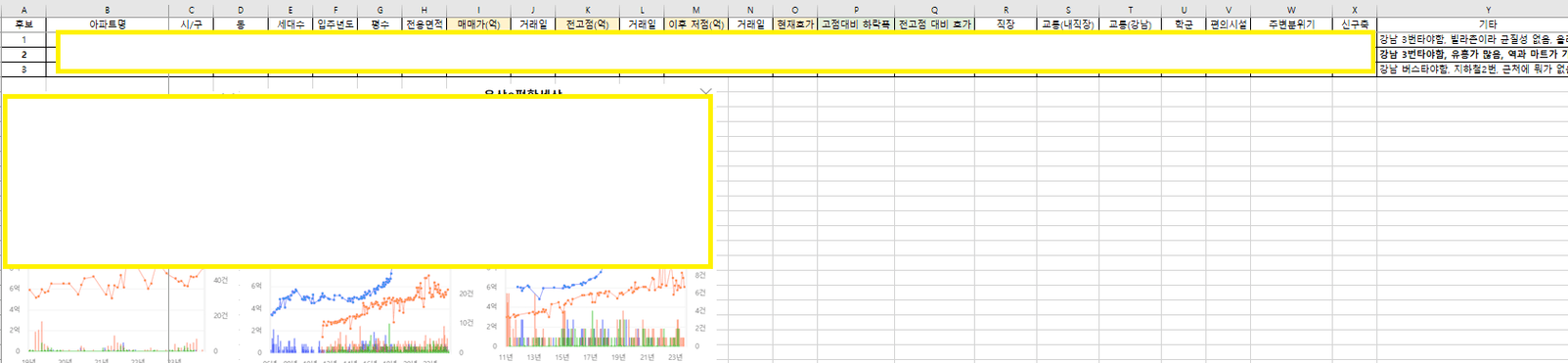Click the 교통(내직장) header cell
This screenshot has height=363, width=1568.
click(x=1068, y=23)
